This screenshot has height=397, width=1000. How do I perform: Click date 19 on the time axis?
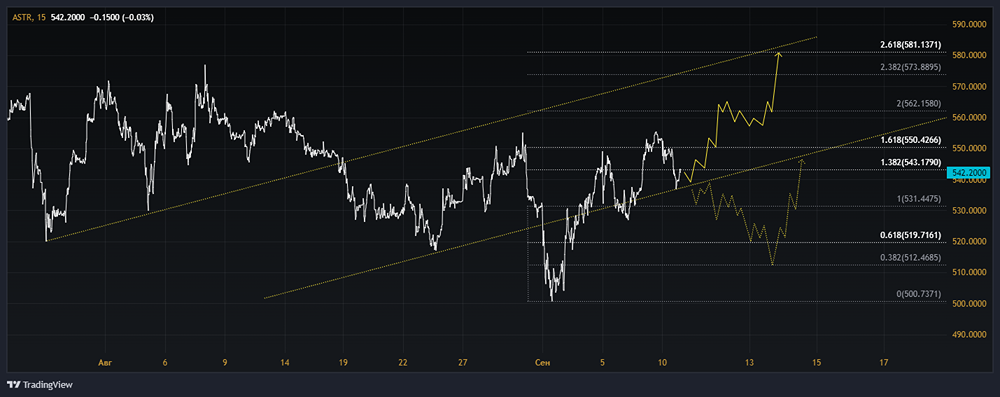point(344,363)
